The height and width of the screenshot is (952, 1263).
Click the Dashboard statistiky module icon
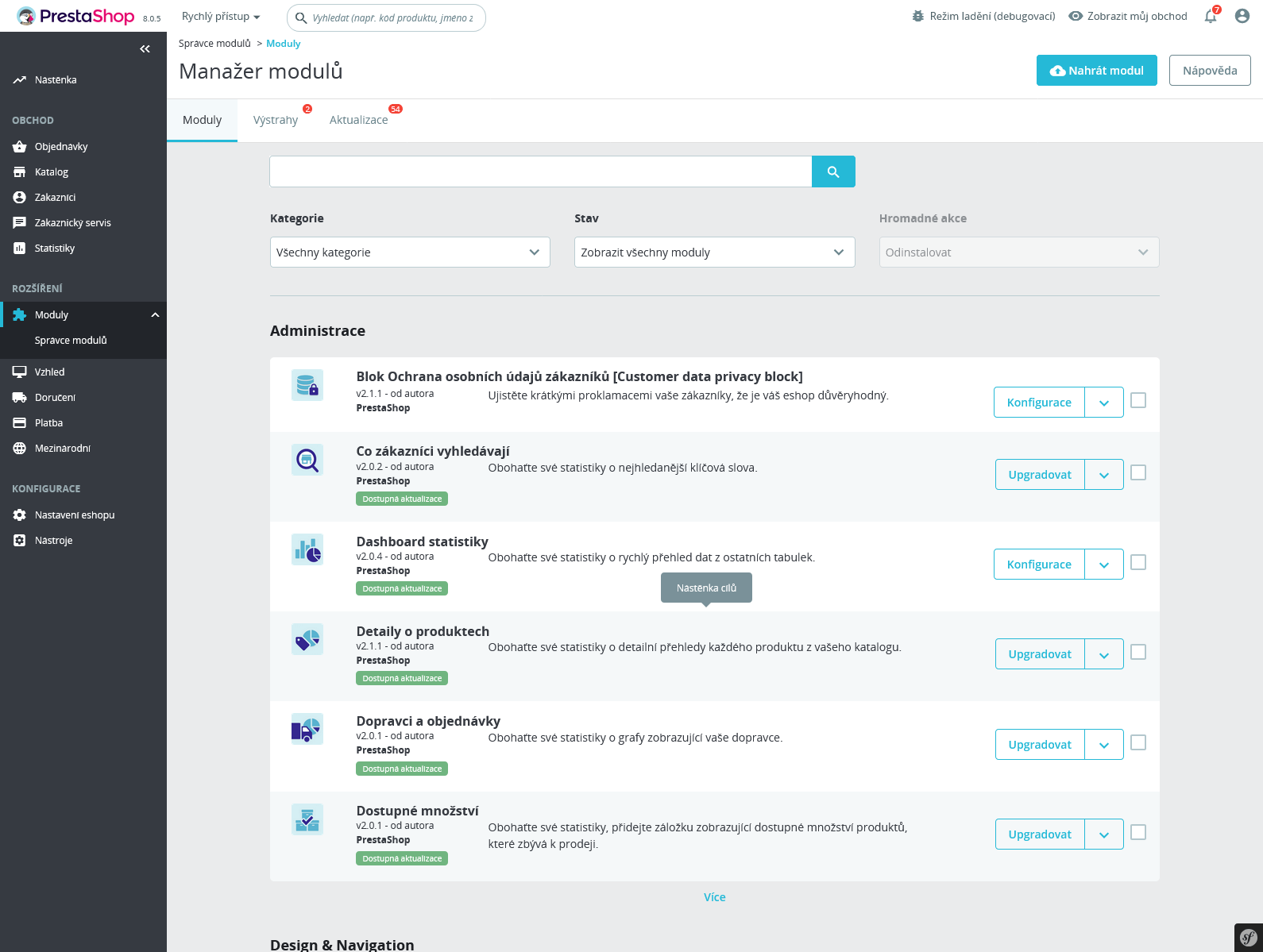tap(307, 549)
